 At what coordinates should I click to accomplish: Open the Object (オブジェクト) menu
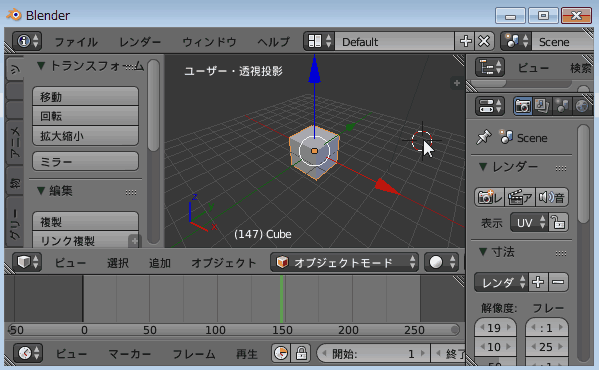(223, 263)
